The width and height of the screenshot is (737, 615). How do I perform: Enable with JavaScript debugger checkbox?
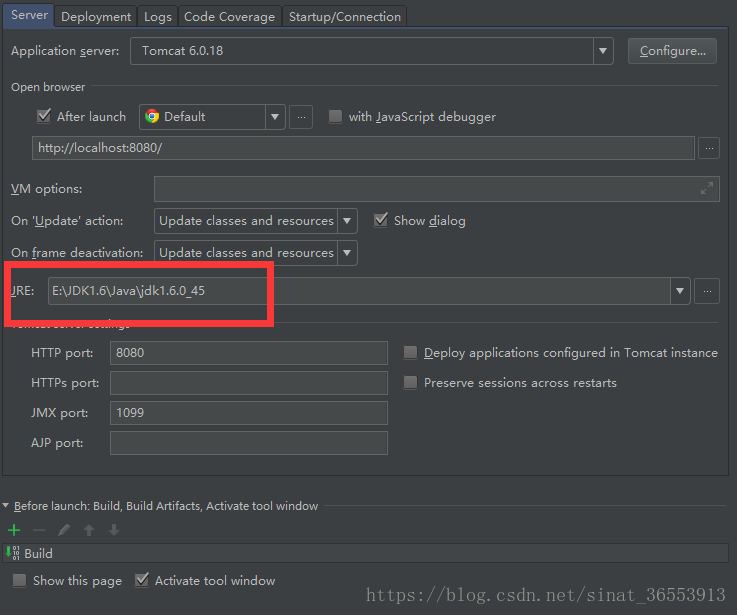(335, 116)
